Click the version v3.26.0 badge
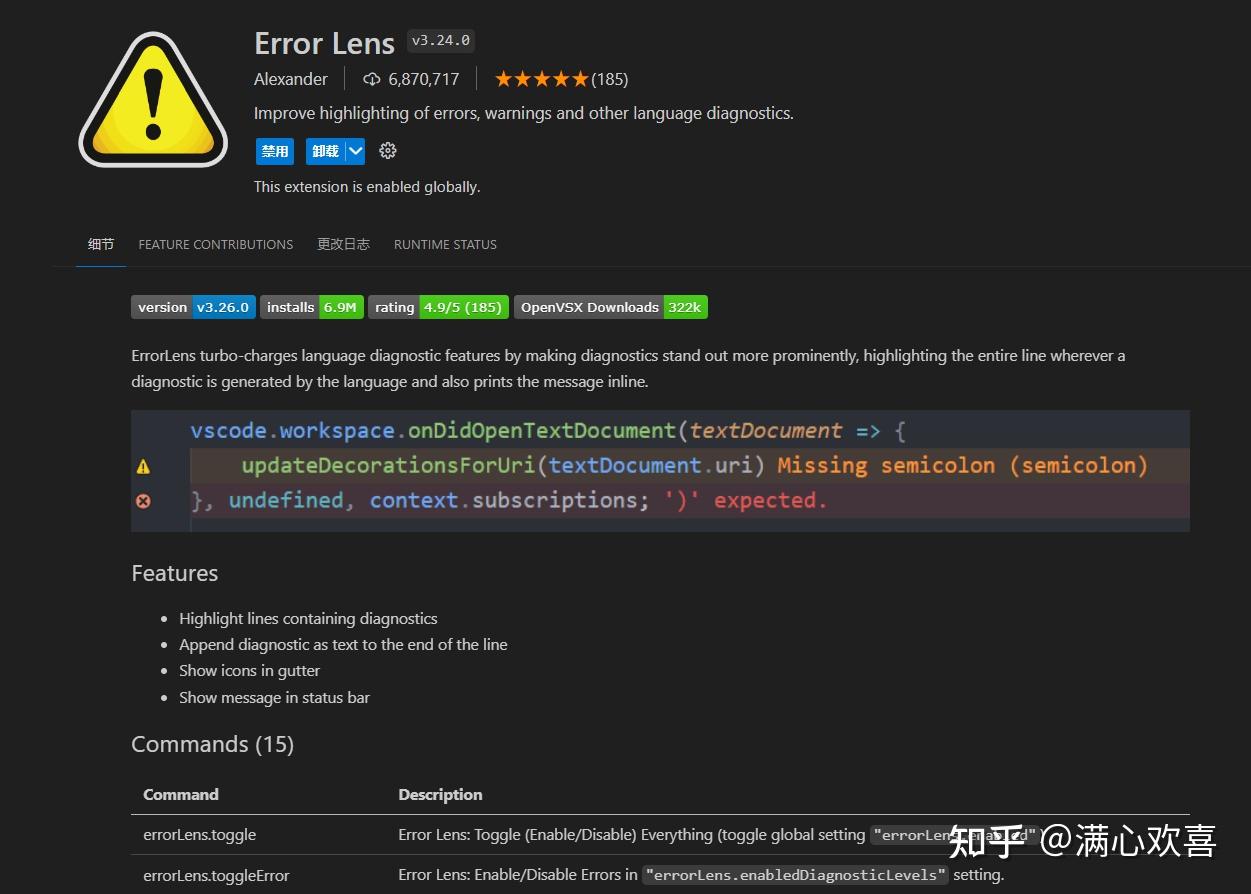Viewport: 1251px width, 894px height. click(x=193, y=307)
